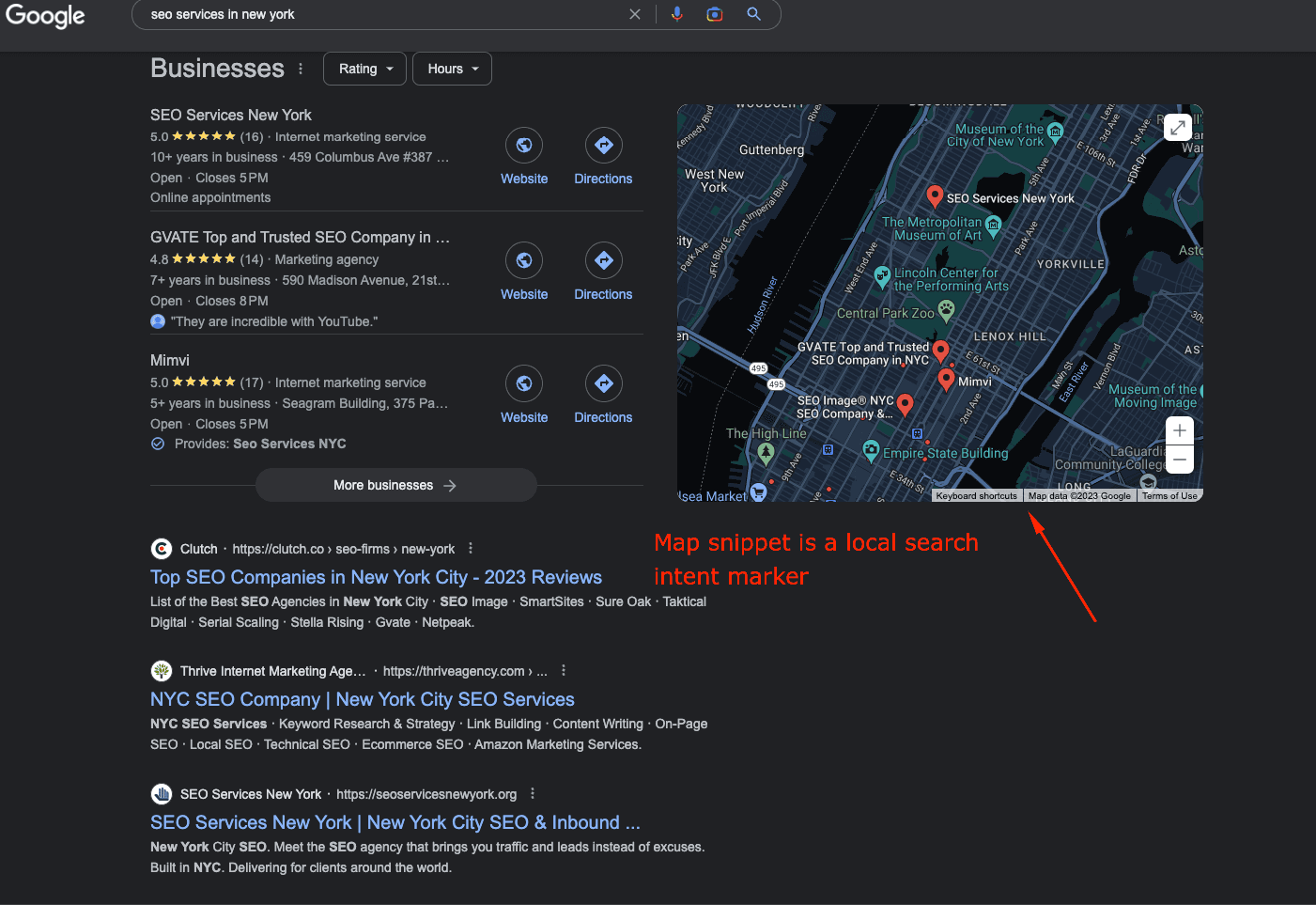Open Keyboard shortcuts on the map
Viewport: 1316px width, 905px height.
(976, 496)
